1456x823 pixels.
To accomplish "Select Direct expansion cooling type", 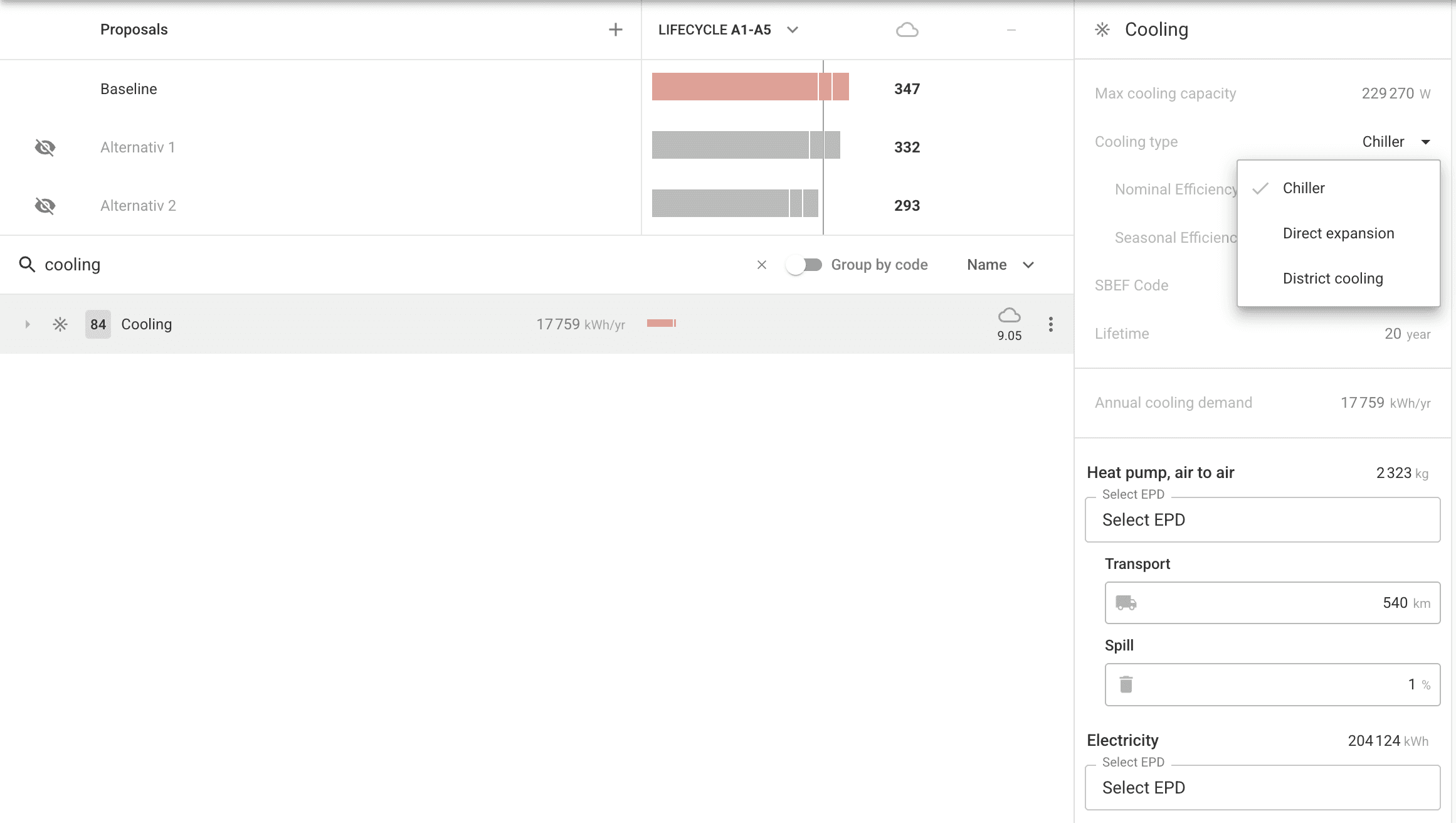I will coord(1338,233).
